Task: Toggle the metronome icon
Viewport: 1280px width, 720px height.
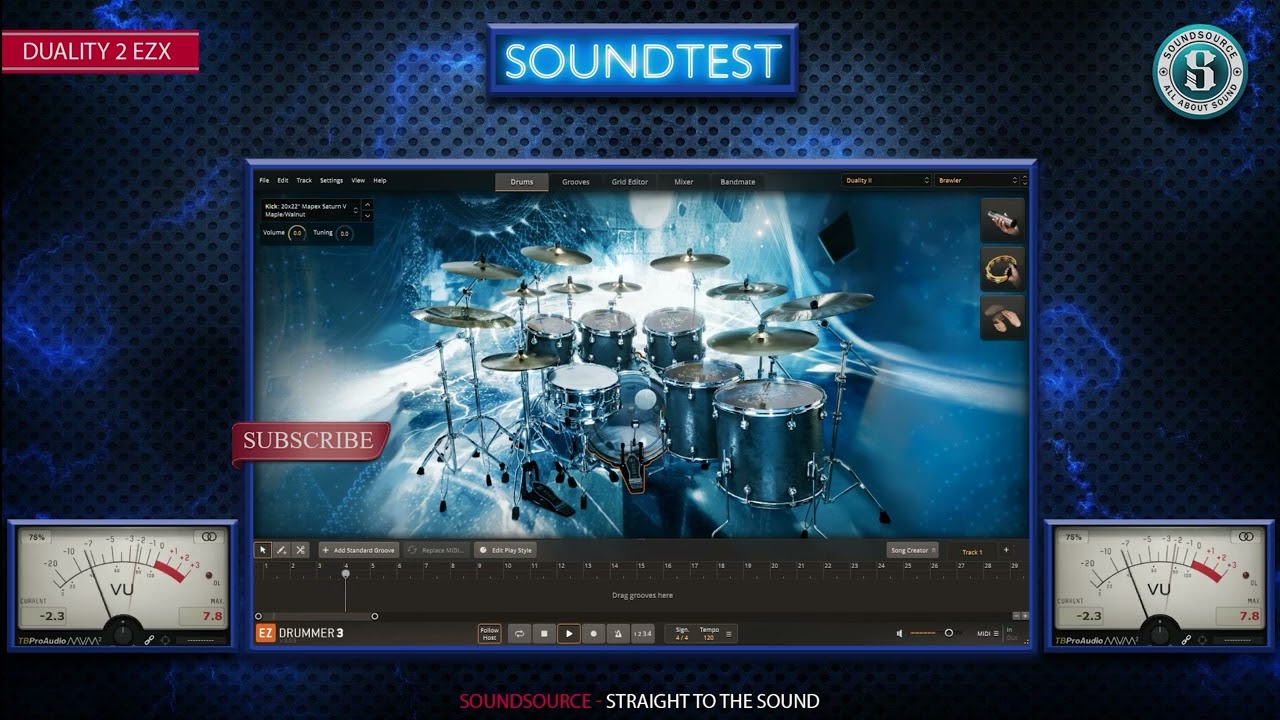Action: click(x=618, y=633)
